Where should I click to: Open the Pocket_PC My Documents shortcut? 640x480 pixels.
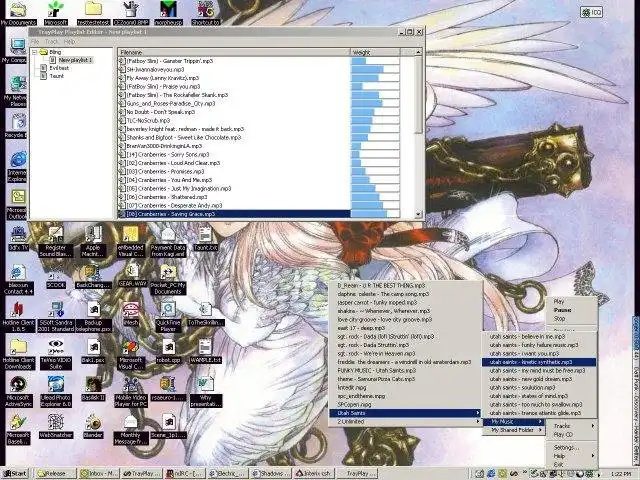pos(168,280)
